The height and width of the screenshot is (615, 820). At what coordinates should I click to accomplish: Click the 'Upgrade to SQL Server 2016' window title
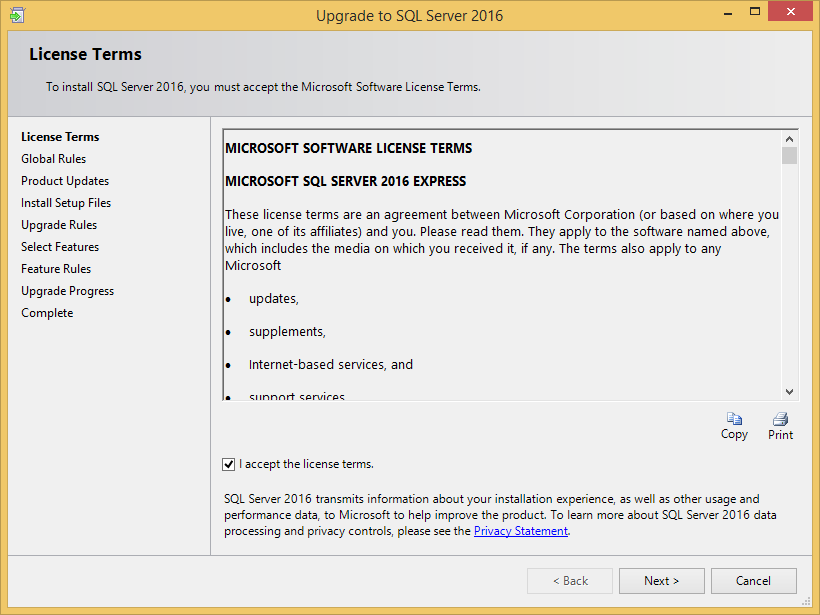coord(409,16)
